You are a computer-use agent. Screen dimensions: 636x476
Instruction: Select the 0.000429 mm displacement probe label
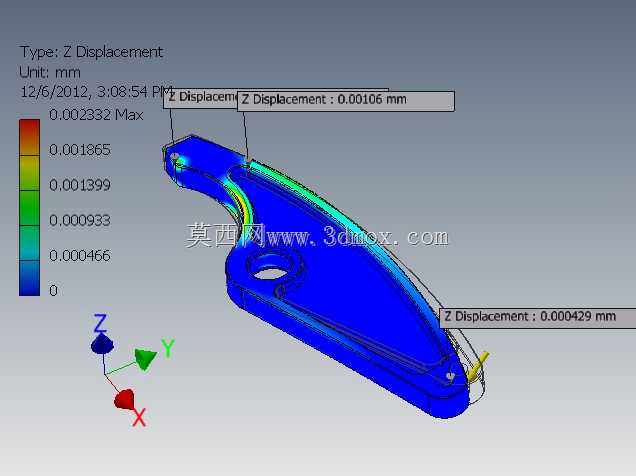click(538, 318)
